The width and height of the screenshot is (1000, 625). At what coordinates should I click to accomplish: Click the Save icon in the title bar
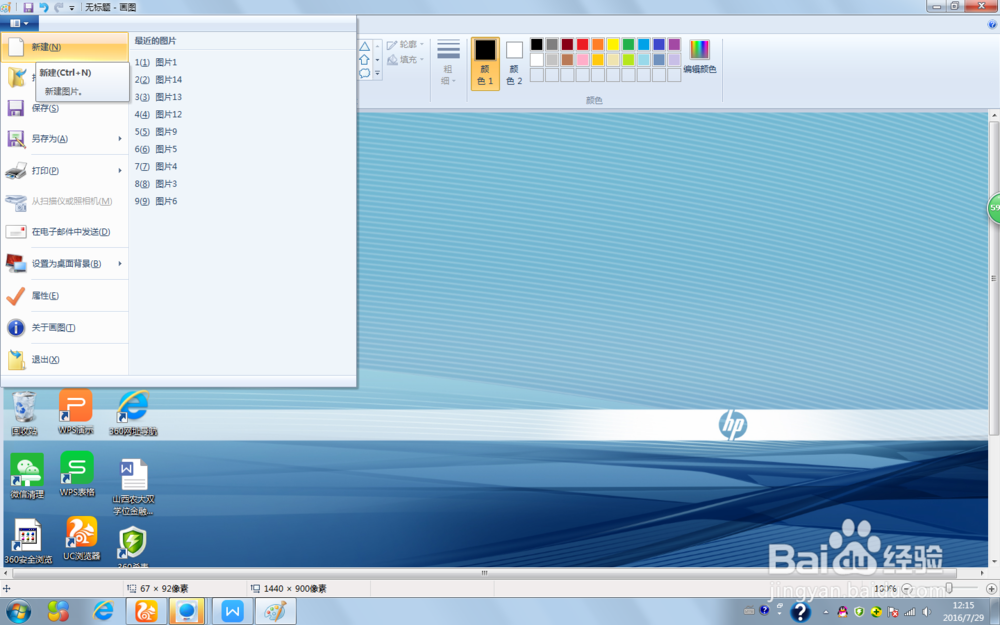tap(28, 7)
